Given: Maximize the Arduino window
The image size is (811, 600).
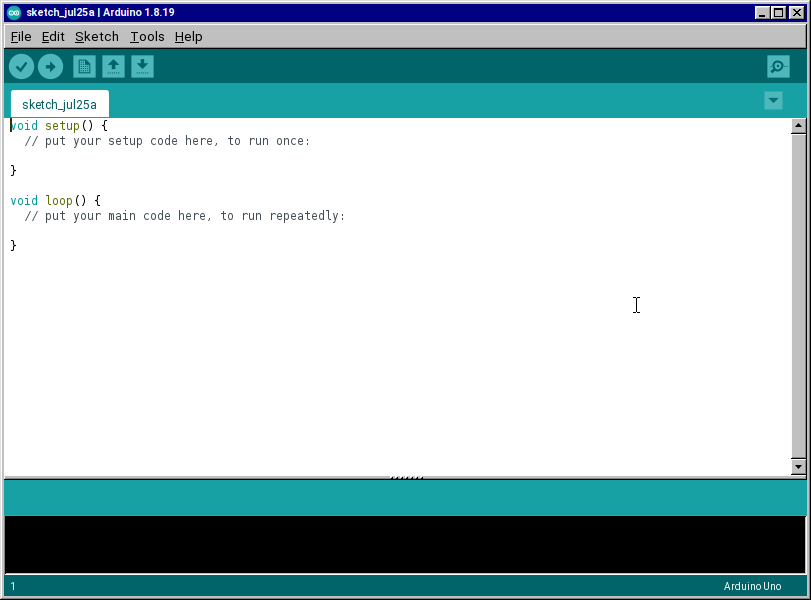Looking at the screenshot, I should [x=778, y=12].
